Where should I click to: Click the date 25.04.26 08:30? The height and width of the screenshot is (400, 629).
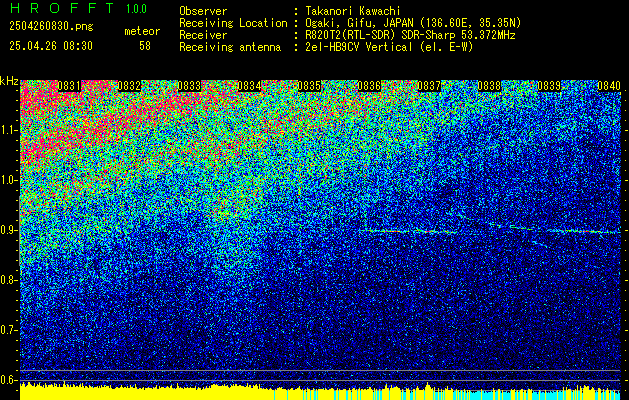point(51,46)
